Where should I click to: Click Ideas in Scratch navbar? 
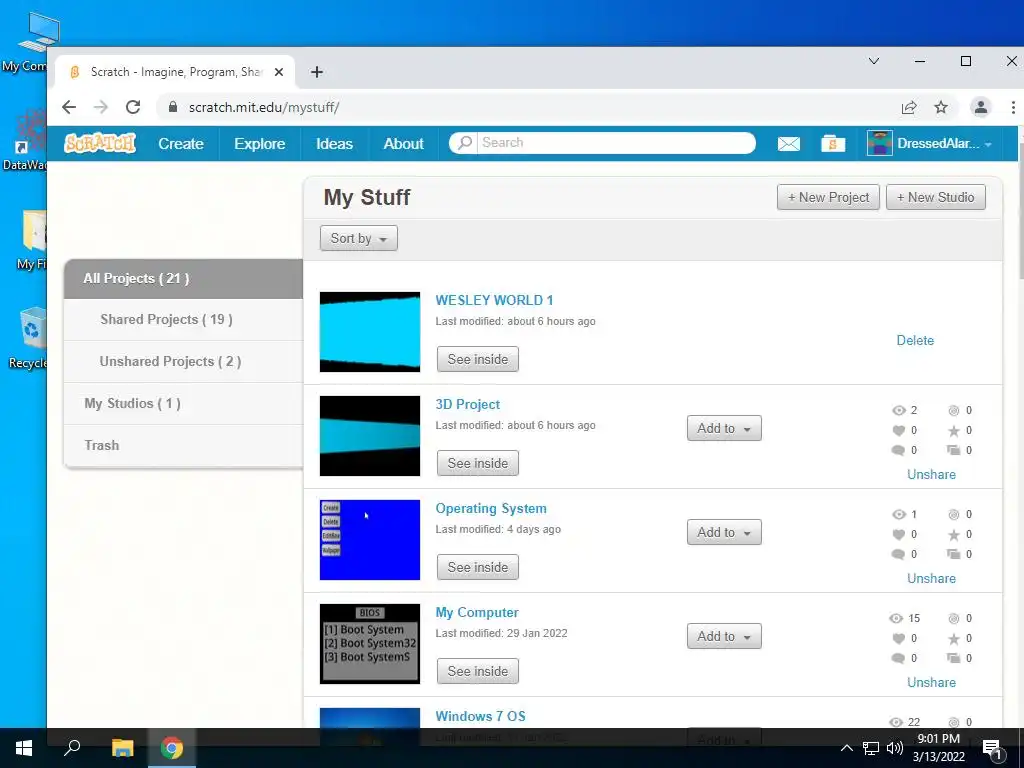click(334, 144)
